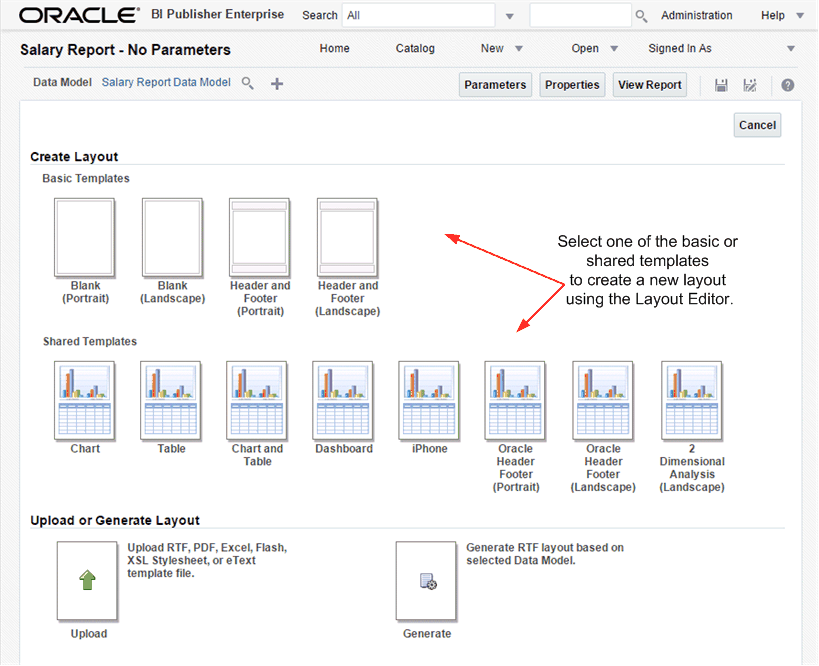This screenshot has height=666, width=819.
Task: Select 2 Dimensional Analysis (Landscape) template
Action: pyautogui.click(x=692, y=401)
